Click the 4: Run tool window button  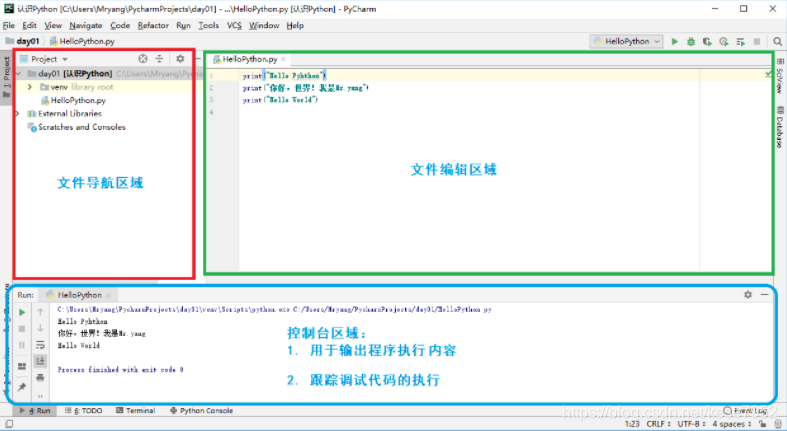(x=35, y=410)
